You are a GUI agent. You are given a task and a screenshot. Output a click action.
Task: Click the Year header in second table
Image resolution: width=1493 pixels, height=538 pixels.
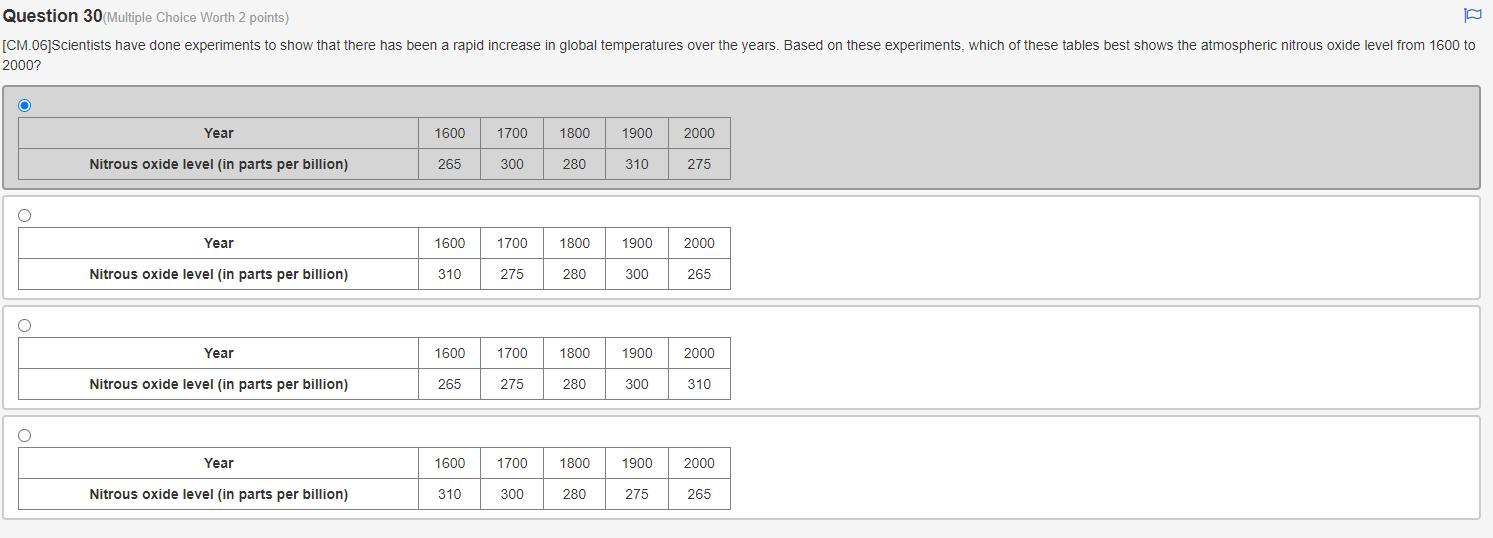(219, 243)
